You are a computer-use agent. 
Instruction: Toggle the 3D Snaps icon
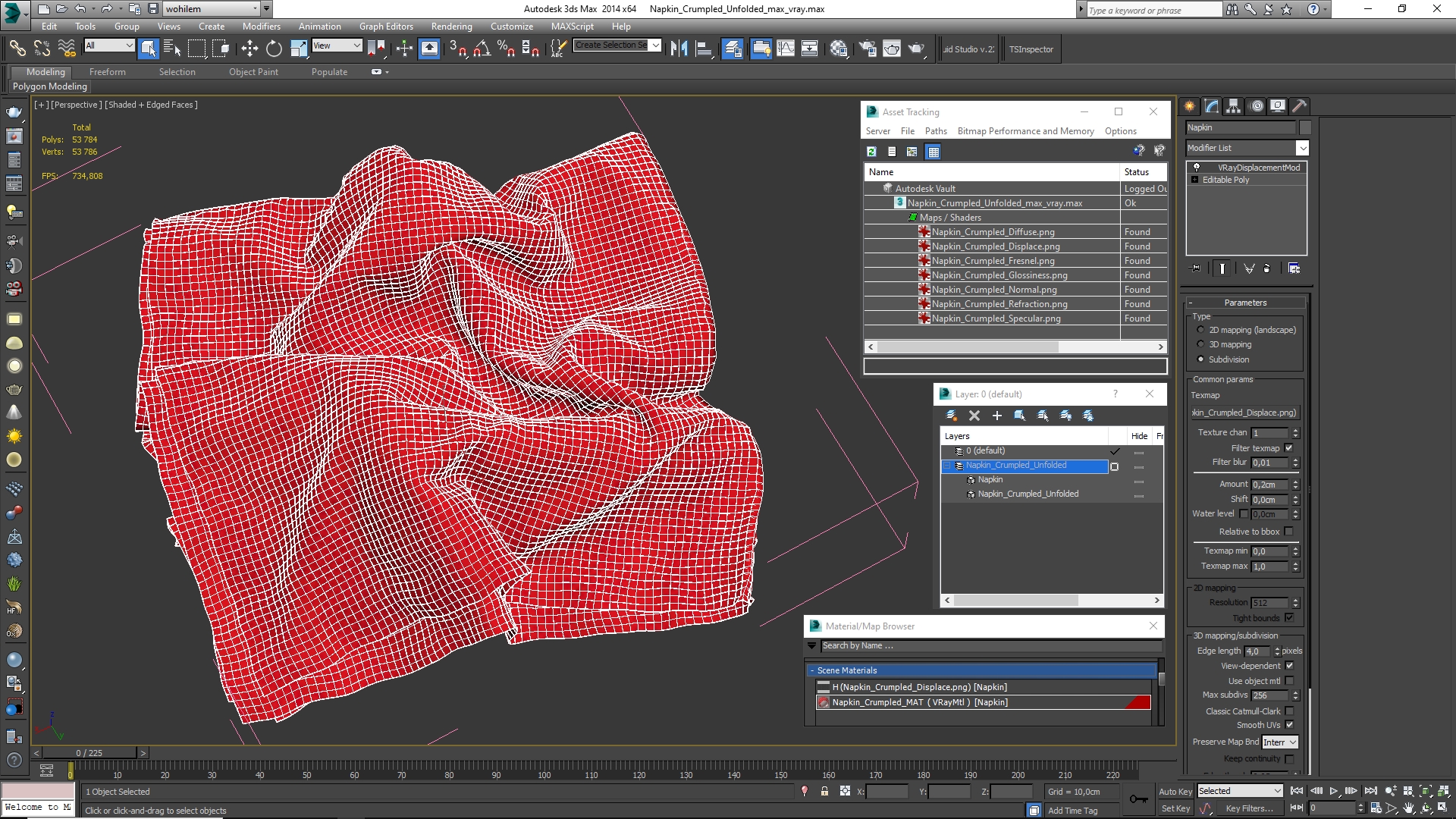click(x=457, y=49)
